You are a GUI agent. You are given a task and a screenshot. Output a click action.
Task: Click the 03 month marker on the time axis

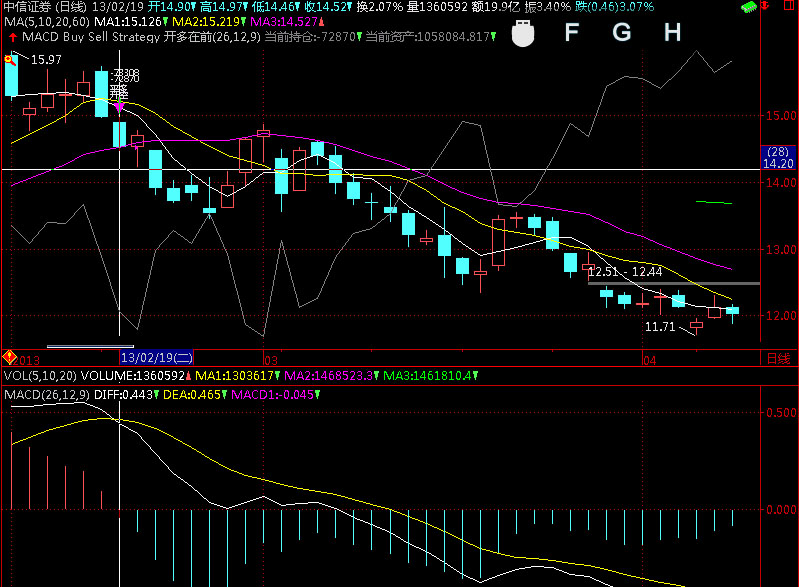[x=271, y=360]
